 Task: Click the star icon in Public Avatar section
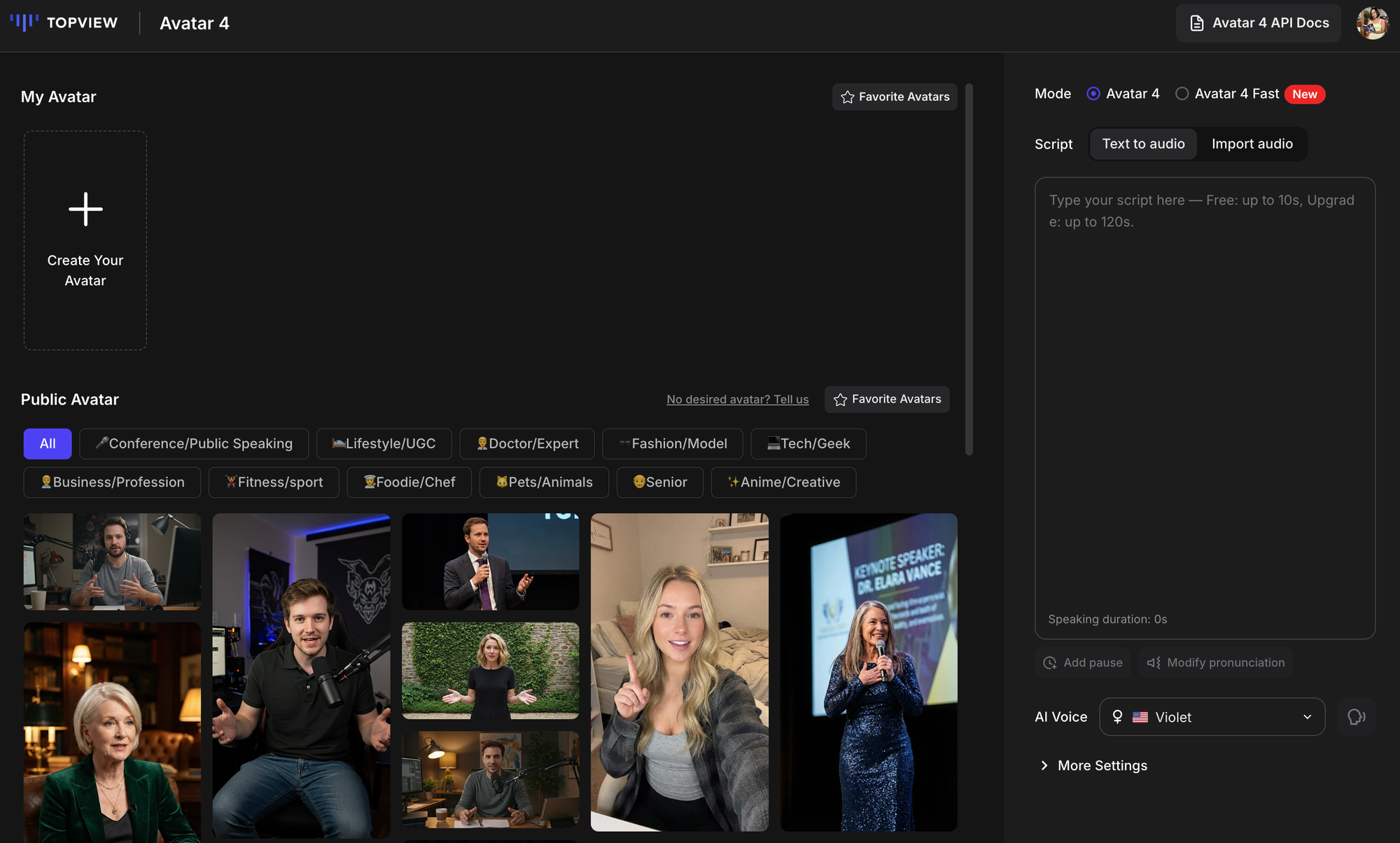[840, 400]
